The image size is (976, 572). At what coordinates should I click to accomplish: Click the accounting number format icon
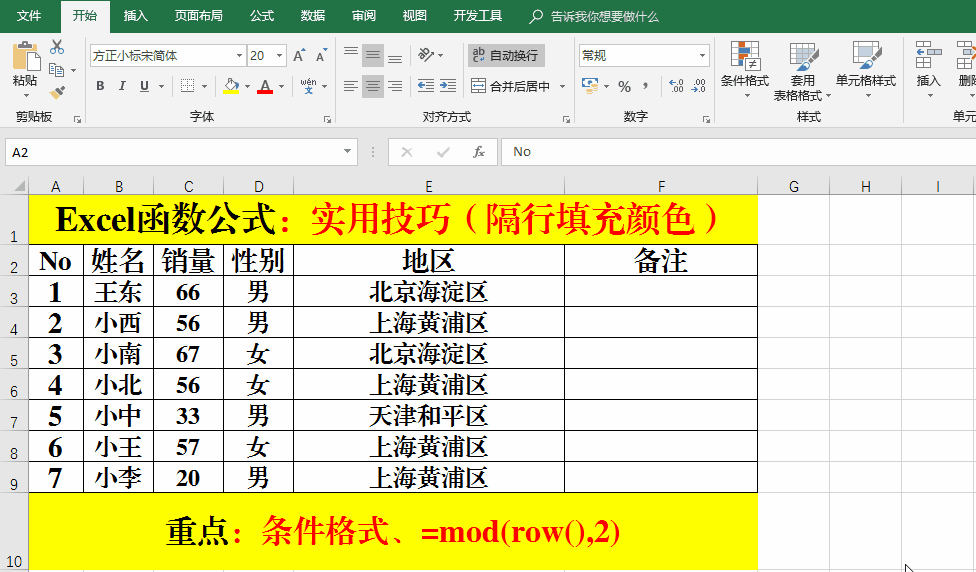pyautogui.click(x=590, y=86)
